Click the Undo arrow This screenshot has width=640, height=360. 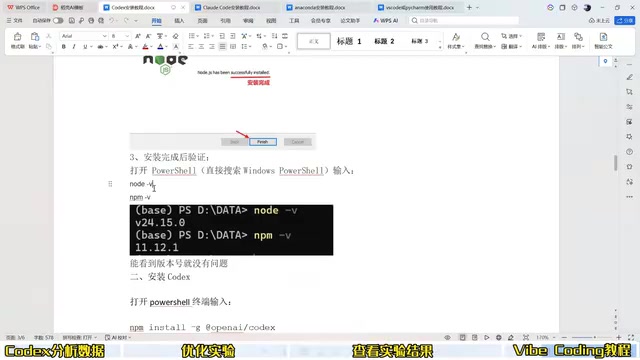coord(111,20)
